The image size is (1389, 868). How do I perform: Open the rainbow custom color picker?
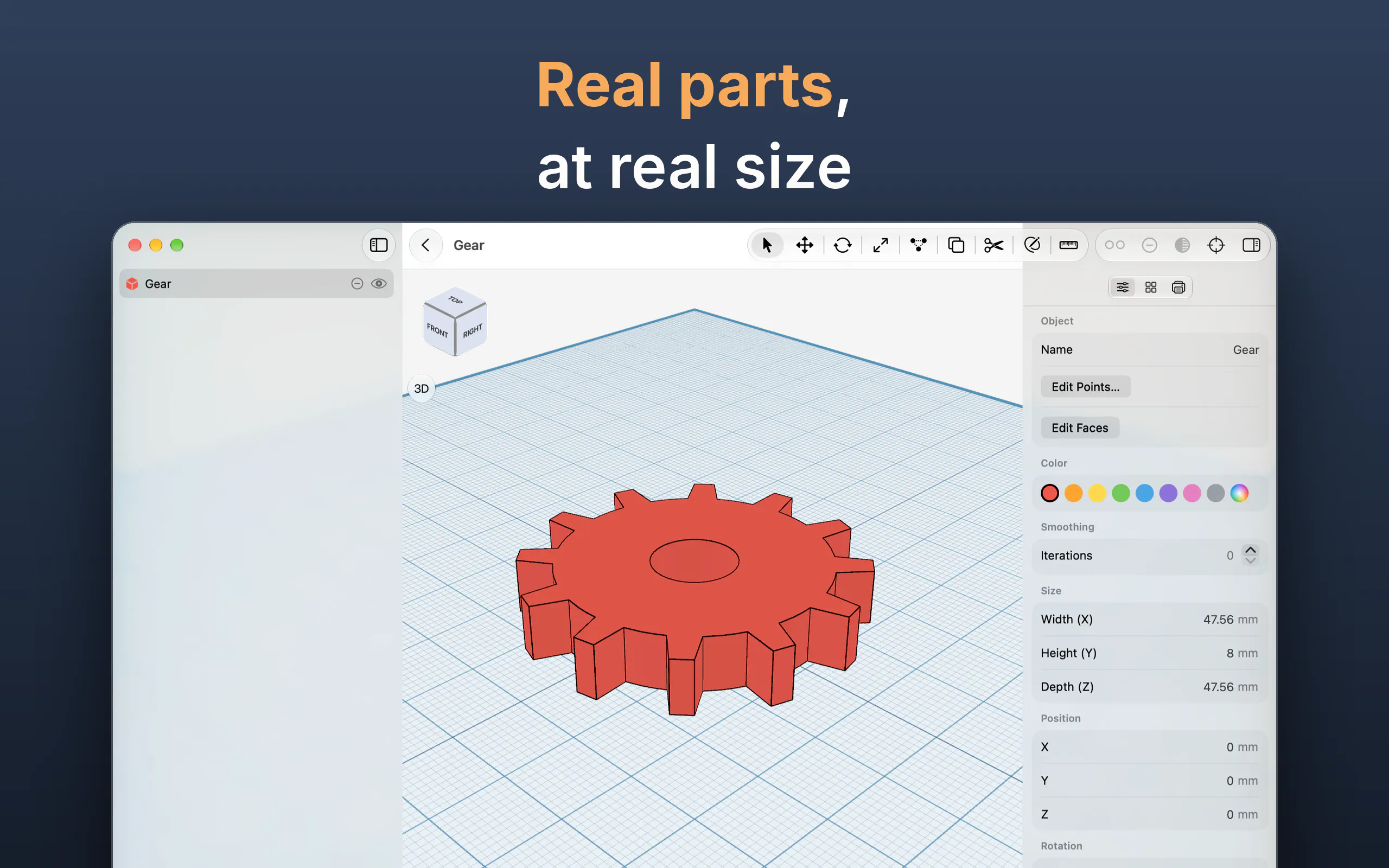click(x=1239, y=493)
